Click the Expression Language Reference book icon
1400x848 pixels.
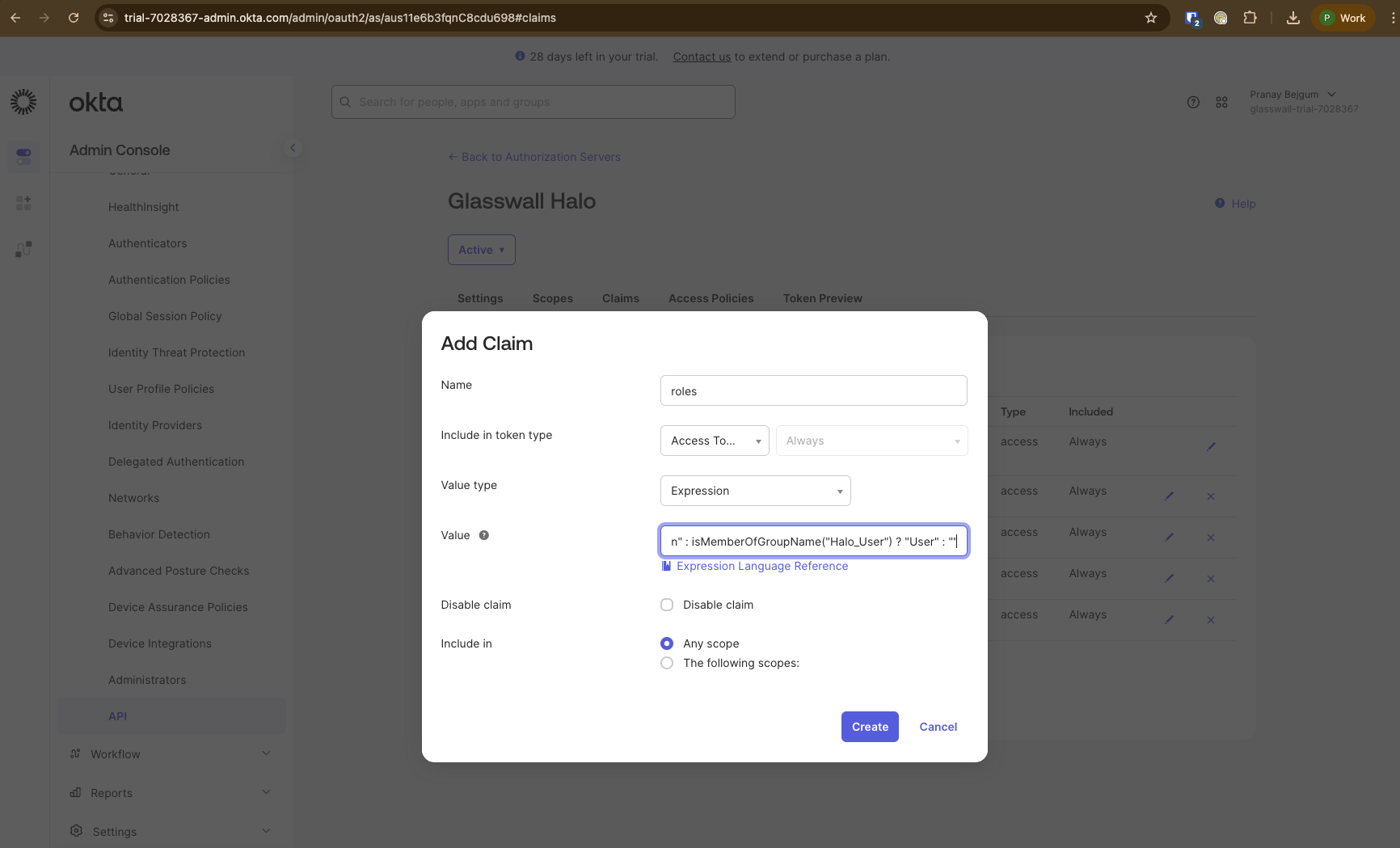[666, 566]
